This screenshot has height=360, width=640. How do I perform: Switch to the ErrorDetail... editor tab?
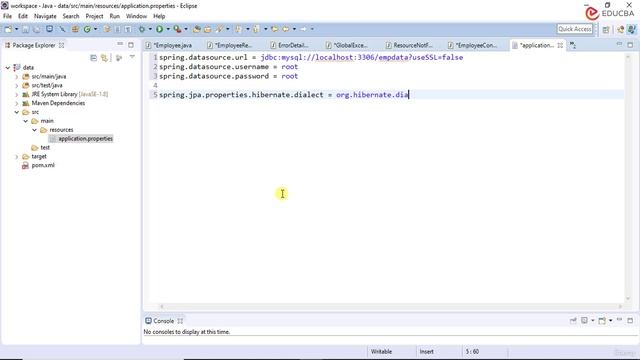coord(290,45)
